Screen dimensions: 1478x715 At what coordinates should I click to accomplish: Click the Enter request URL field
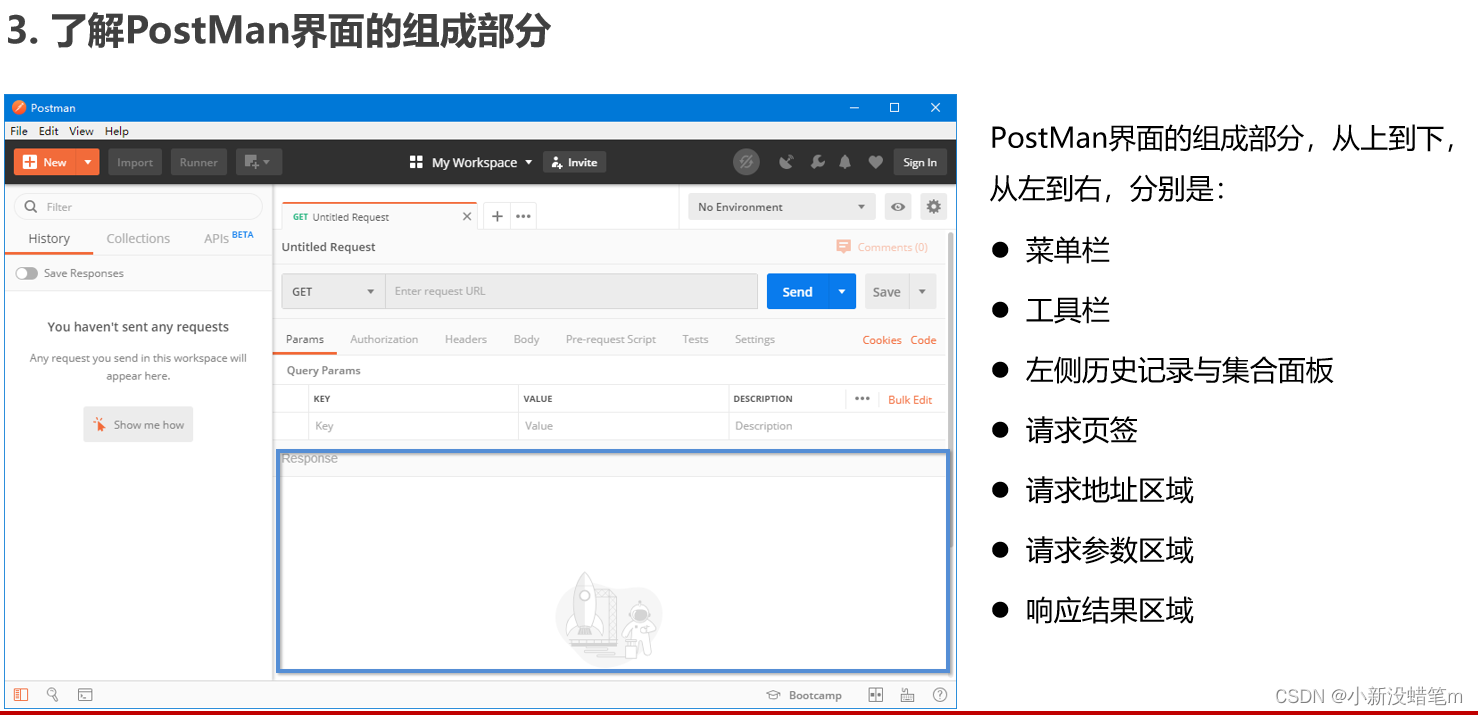[x=572, y=291]
